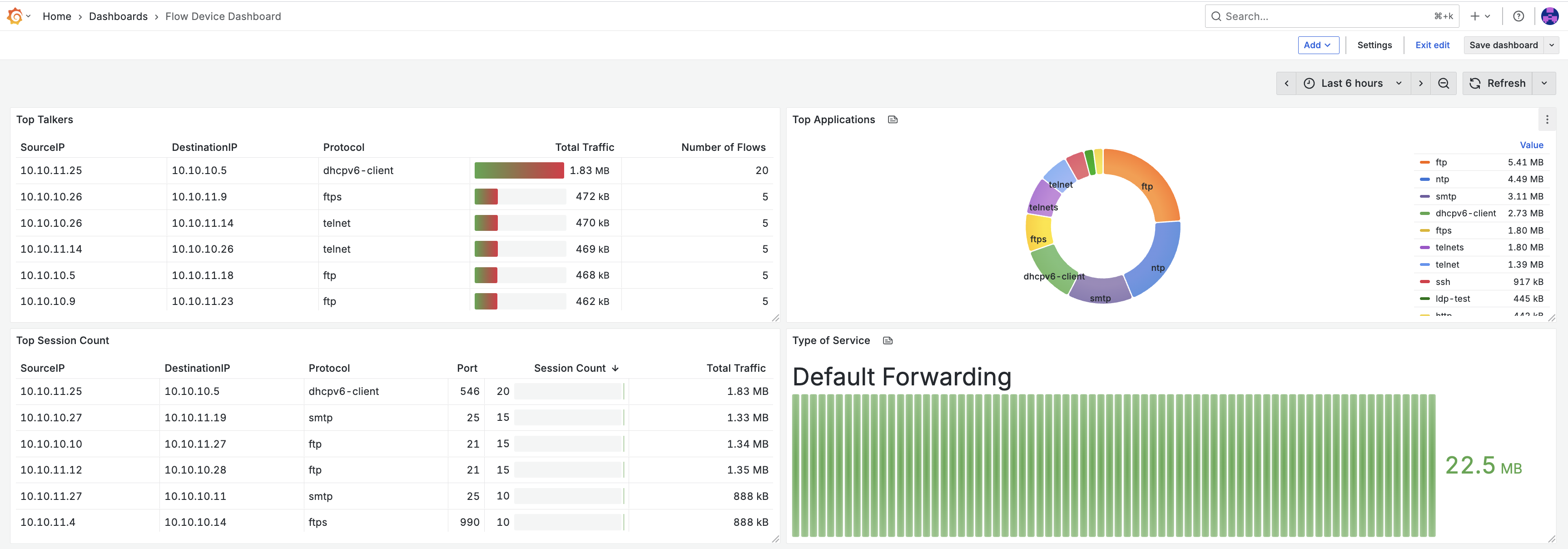
Task: Toggle ldp-test series in legend
Action: (x=1452, y=299)
